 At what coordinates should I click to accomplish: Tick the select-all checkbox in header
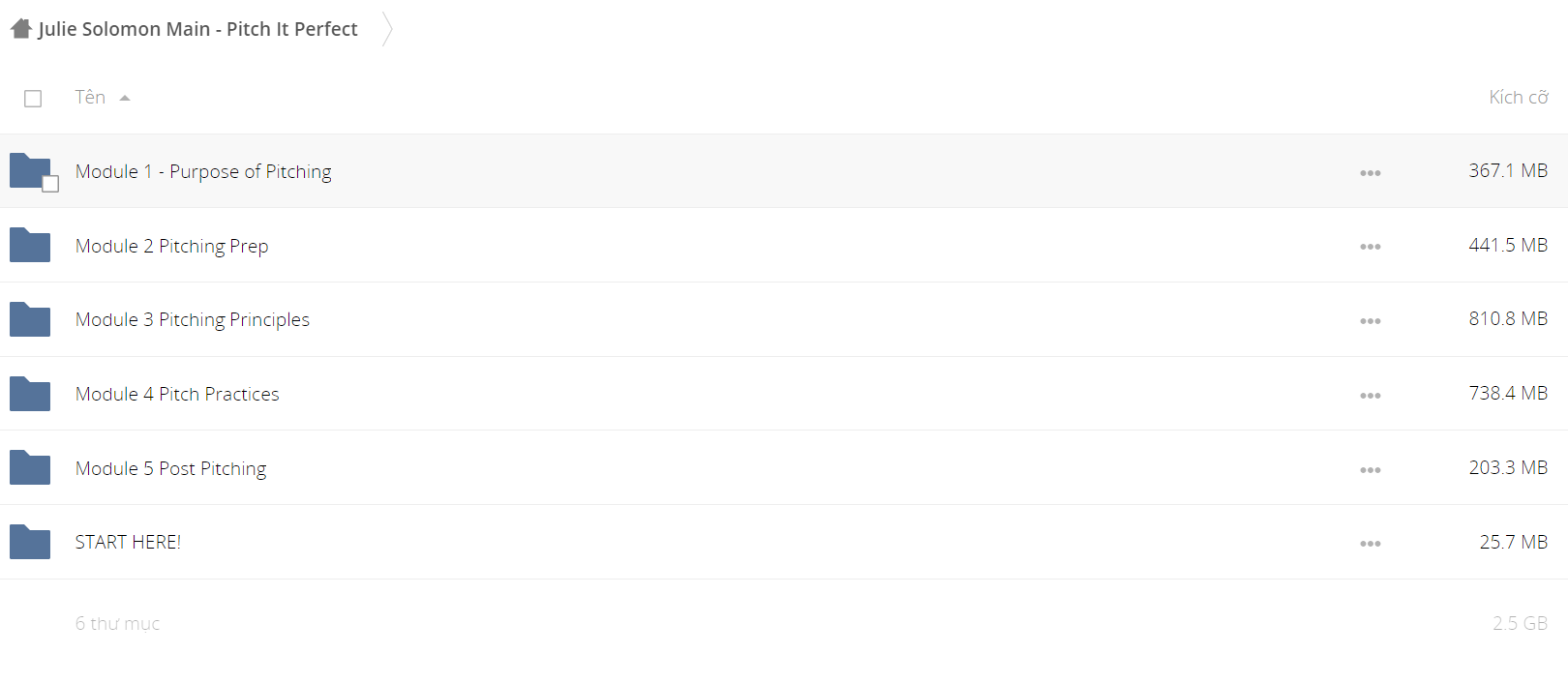tap(33, 99)
